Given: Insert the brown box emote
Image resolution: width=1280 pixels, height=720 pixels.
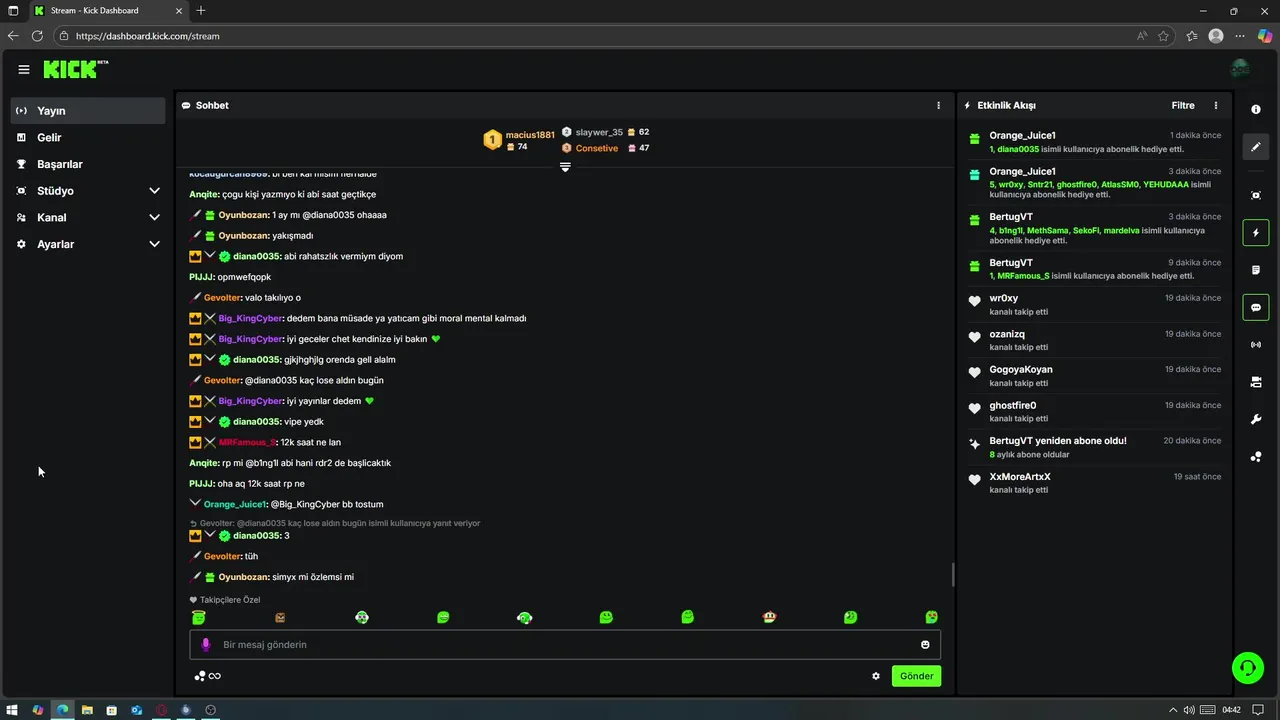Looking at the screenshot, I should tap(280, 617).
